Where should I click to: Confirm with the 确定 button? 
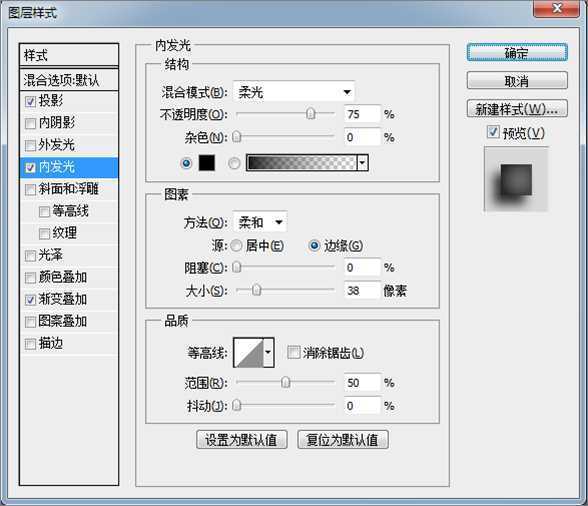click(x=517, y=53)
